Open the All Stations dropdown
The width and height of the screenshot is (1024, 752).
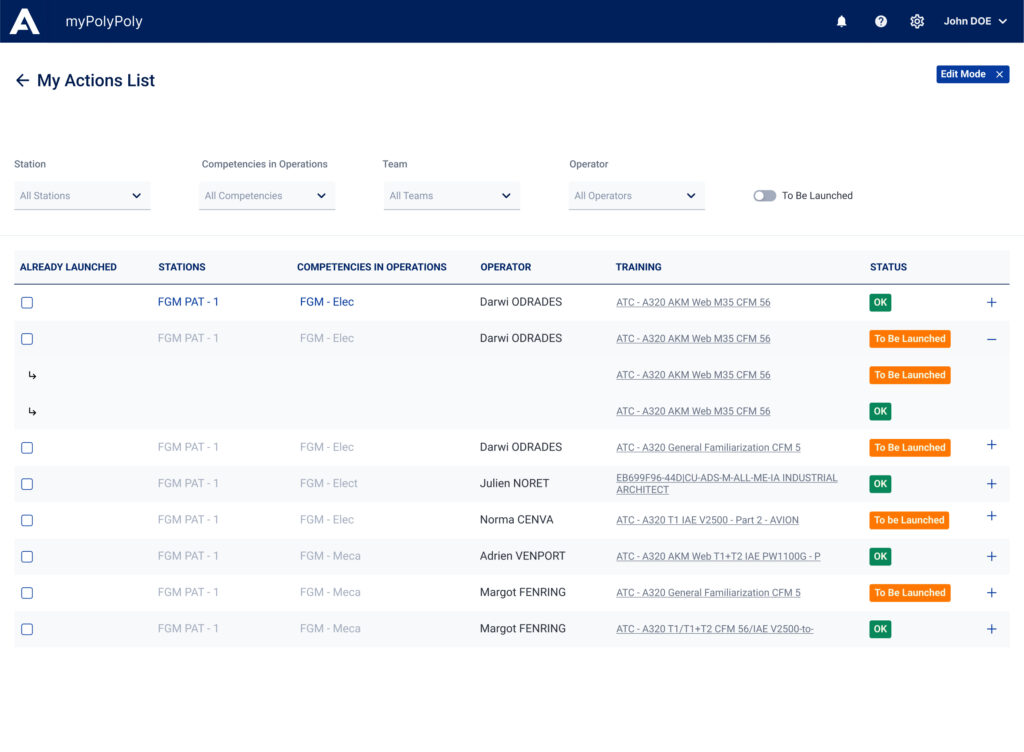click(x=82, y=196)
